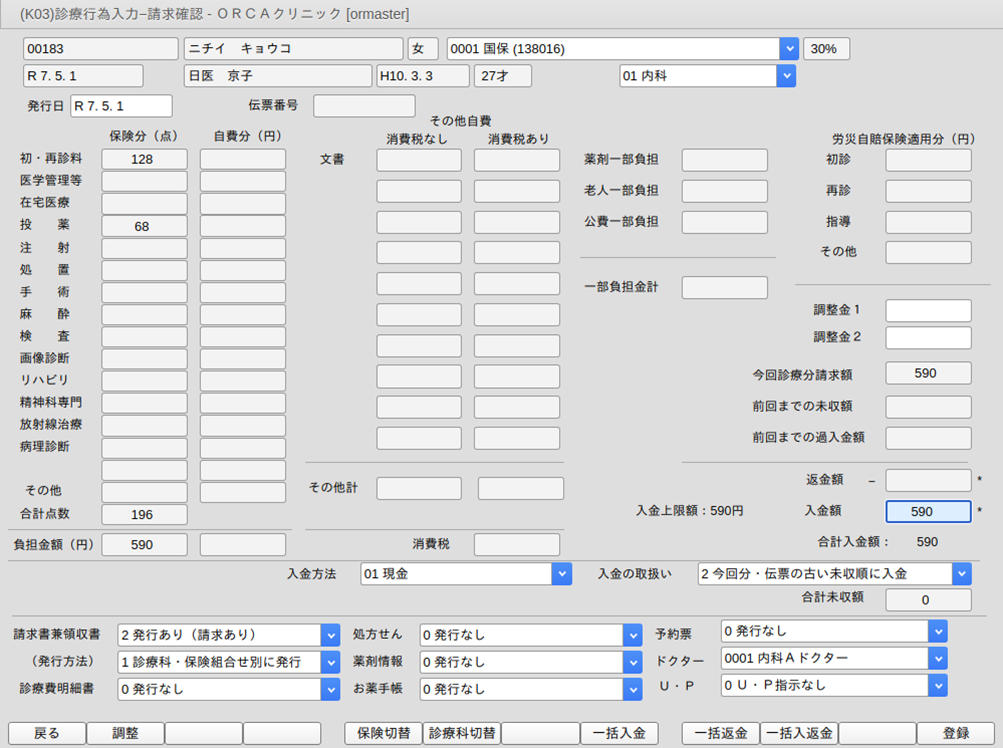Open the 処方せん issue dropdown
This screenshot has width=1003, height=748.
pyautogui.click(x=631, y=635)
